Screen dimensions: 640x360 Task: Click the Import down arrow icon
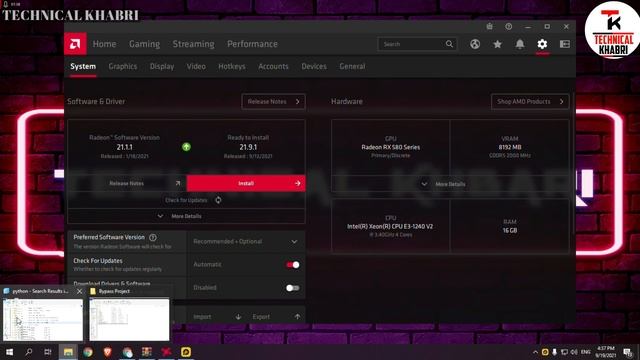(x=238, y=317)
